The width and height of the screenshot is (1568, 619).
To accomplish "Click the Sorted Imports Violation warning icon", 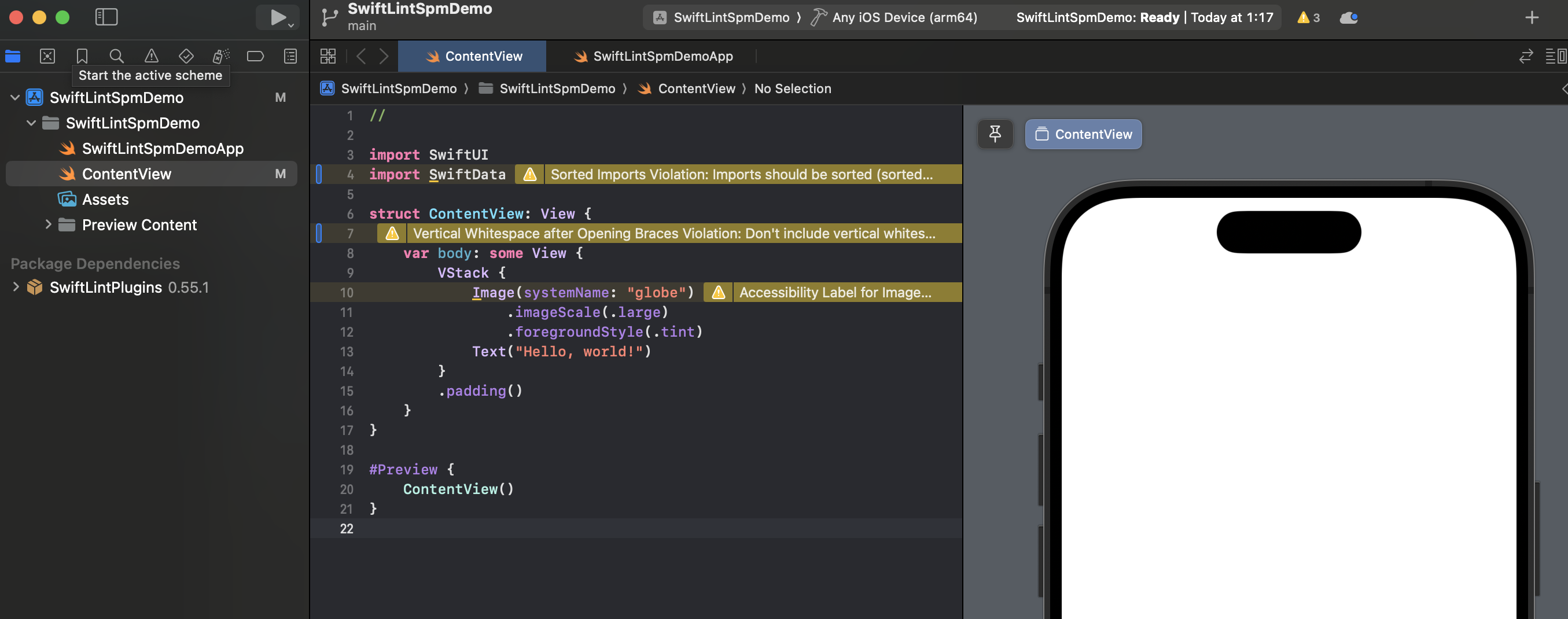I will [x=529, y=175].
